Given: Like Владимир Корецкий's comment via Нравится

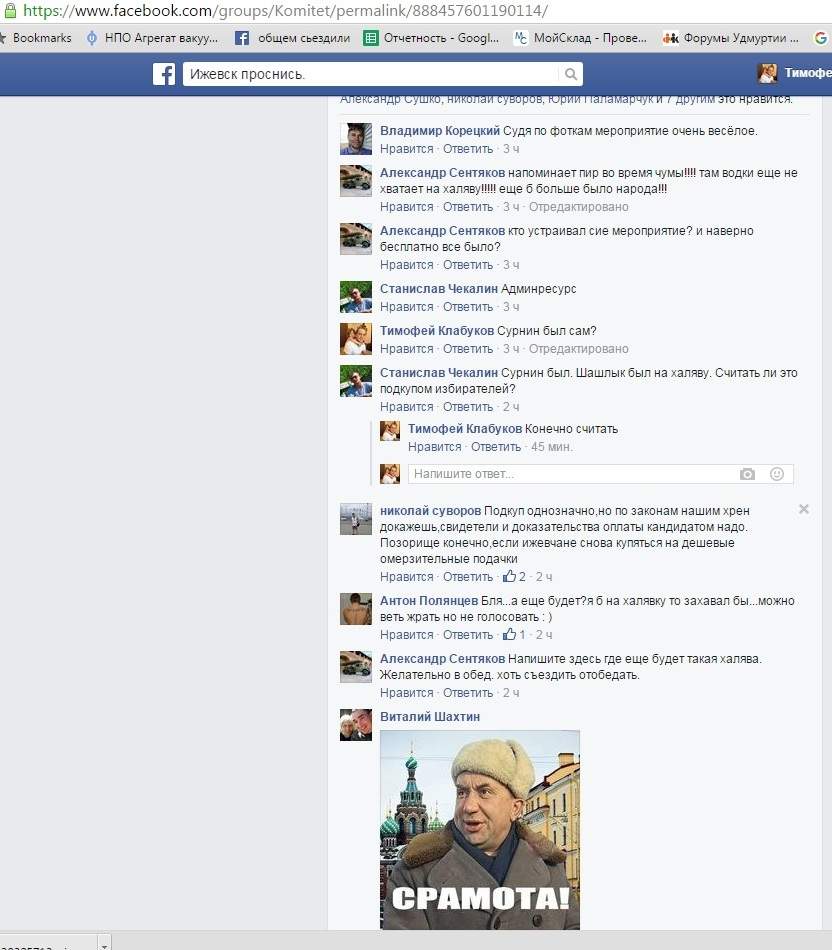Looking at the screenshot, I should [x=406, y=149].
